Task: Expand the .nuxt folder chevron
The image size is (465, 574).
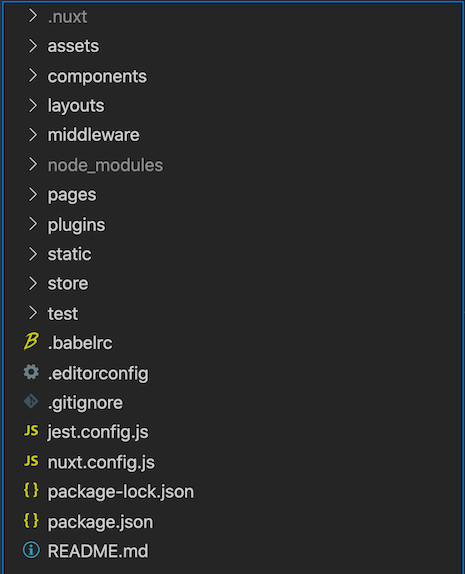Action: click(x=33, y=16)
